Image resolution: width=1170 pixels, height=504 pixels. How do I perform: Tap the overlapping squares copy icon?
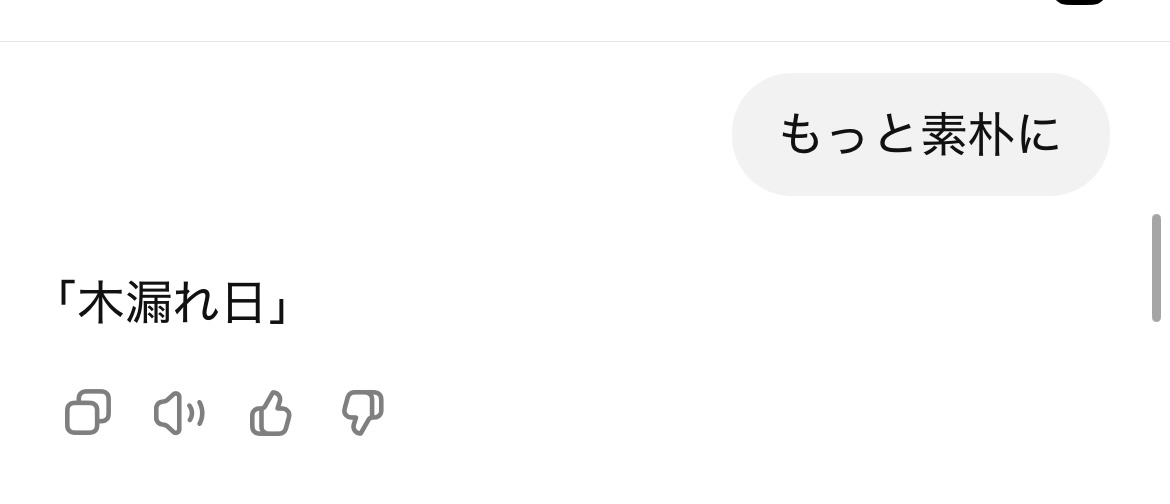(x=88, y=412)
